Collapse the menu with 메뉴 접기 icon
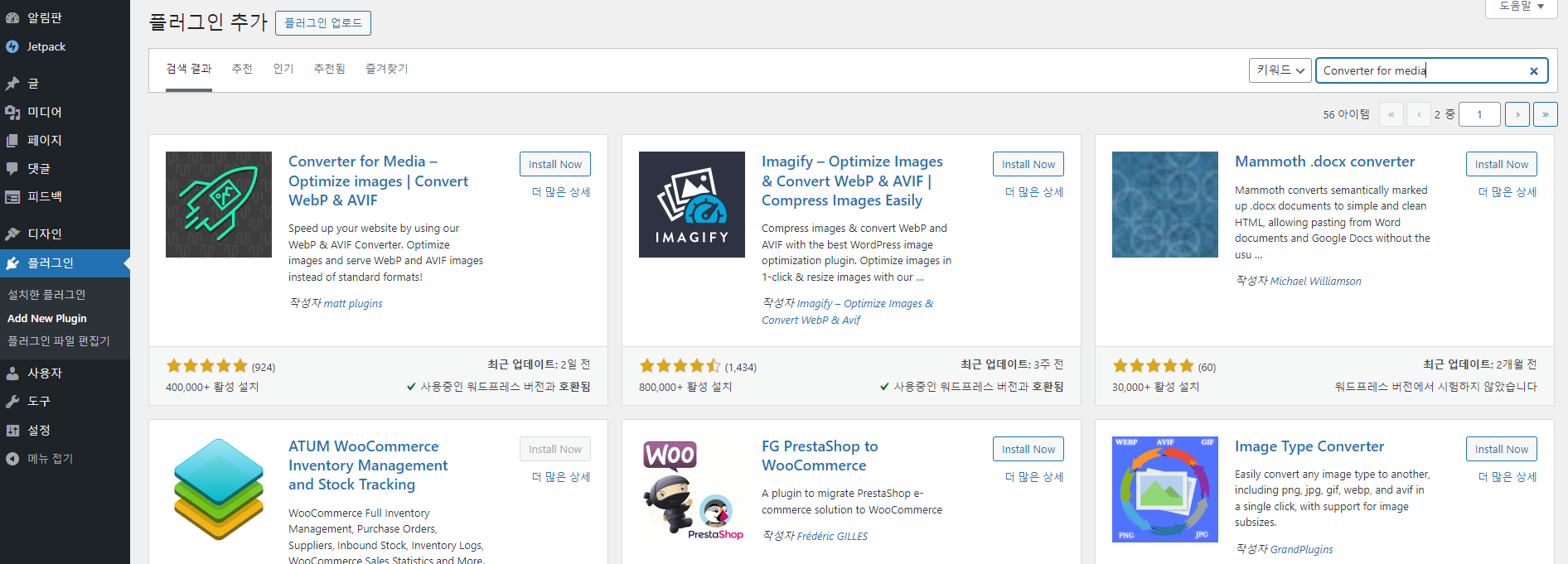The height and width of the screenshot is (564, 1568). (x=12, y=458)
